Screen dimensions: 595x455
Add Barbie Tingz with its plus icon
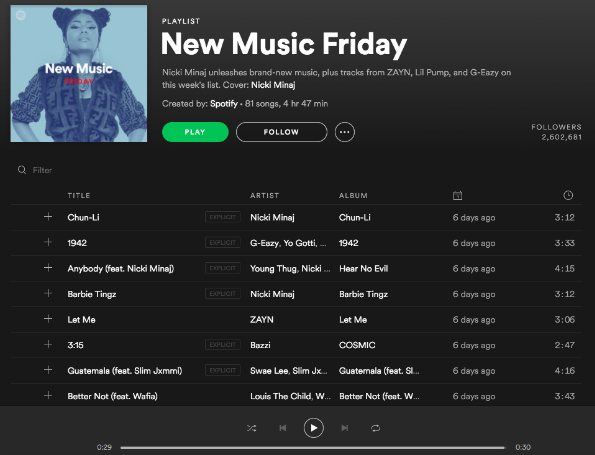click(x=48, y=293)
